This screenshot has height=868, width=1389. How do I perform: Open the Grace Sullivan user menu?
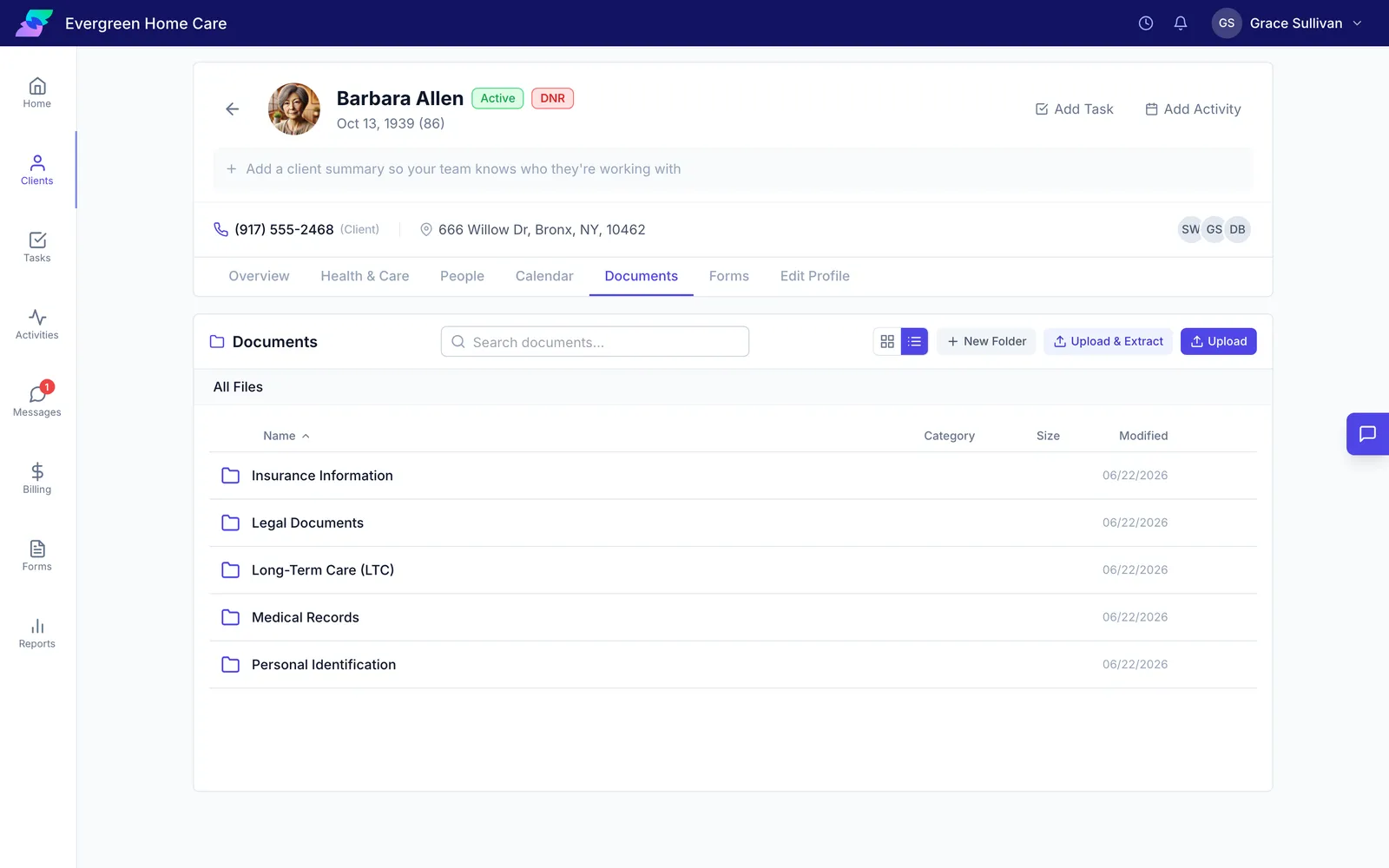(x=1287, y=23)
